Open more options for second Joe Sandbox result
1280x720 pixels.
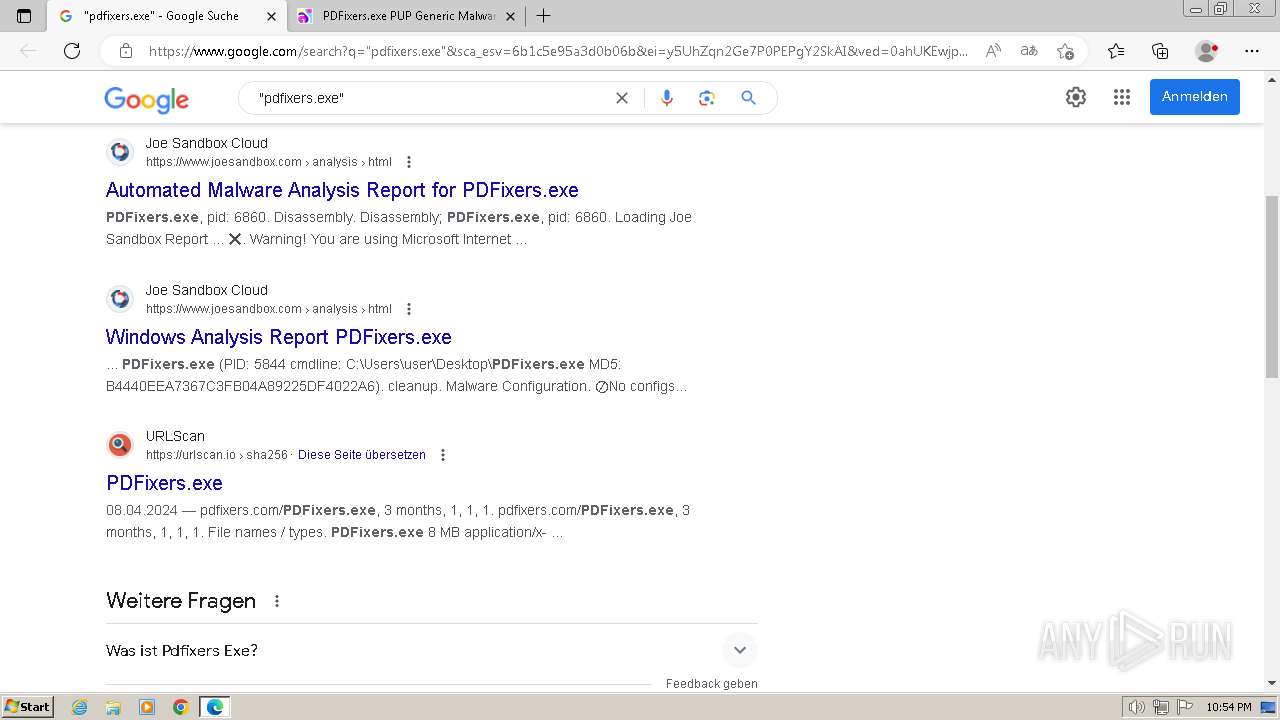point(408,309)
